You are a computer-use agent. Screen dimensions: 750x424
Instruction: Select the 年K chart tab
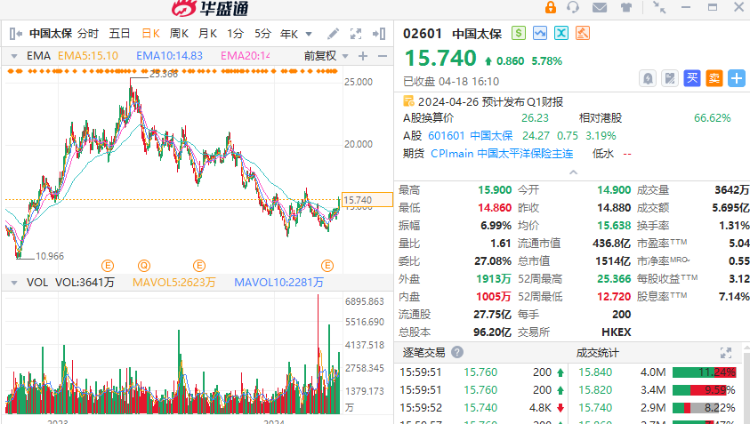[289, 34]
